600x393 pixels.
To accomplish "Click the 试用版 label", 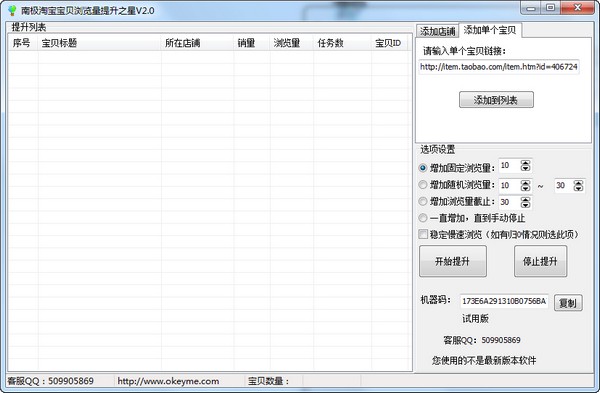I will pos(475,318).
